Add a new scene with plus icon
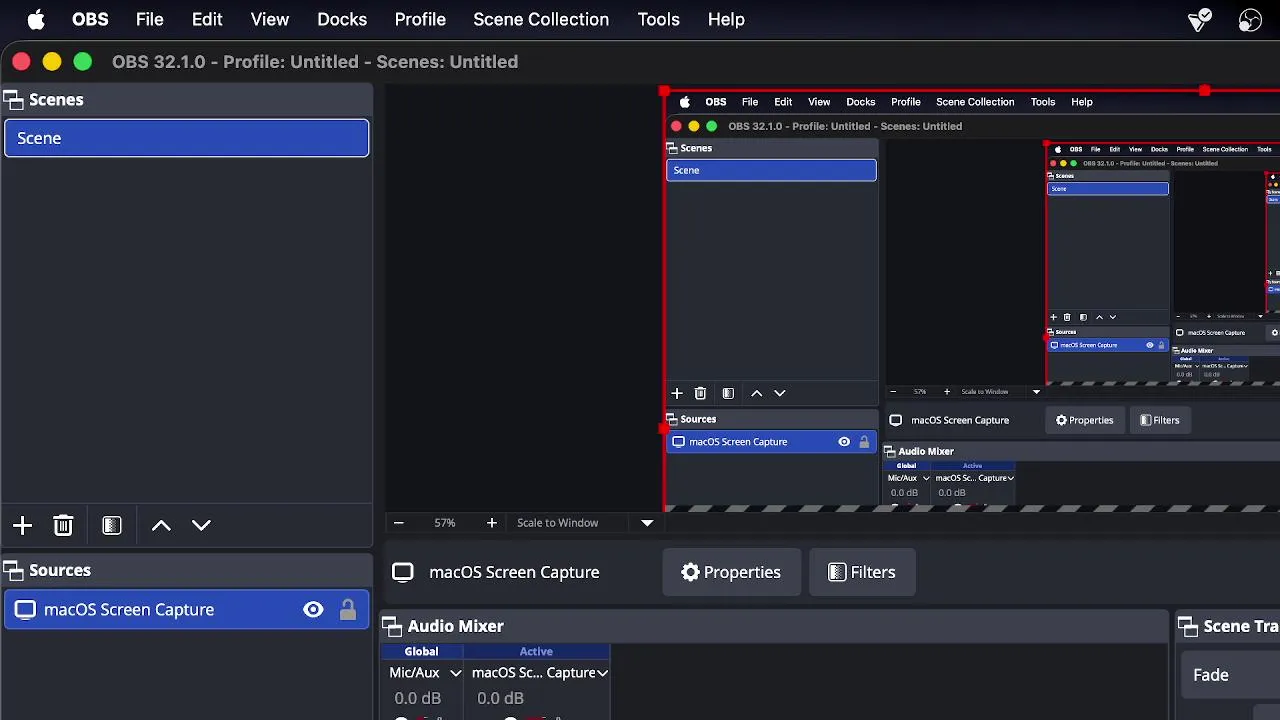The width and height of the screenshot is (1280, 720). (22, 525)
